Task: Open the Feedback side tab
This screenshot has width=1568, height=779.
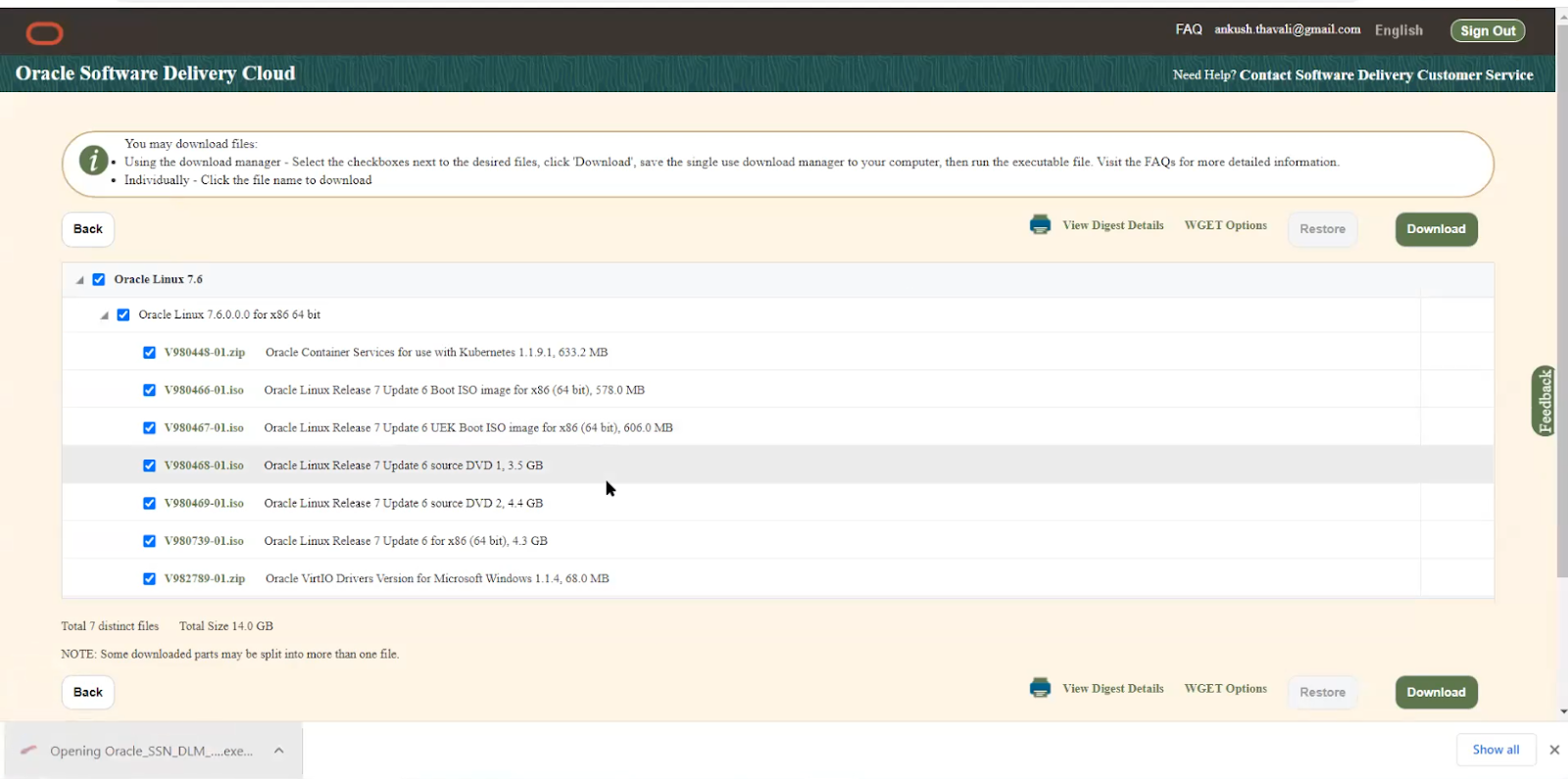Action: (x=1544, y=401)
